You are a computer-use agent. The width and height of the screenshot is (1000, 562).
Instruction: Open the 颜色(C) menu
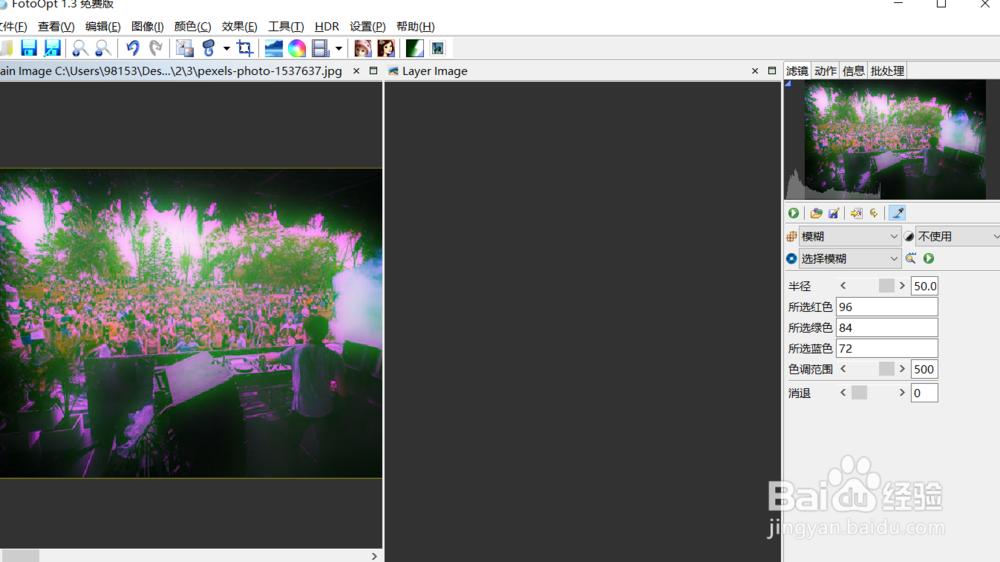(x=193, y=26)
